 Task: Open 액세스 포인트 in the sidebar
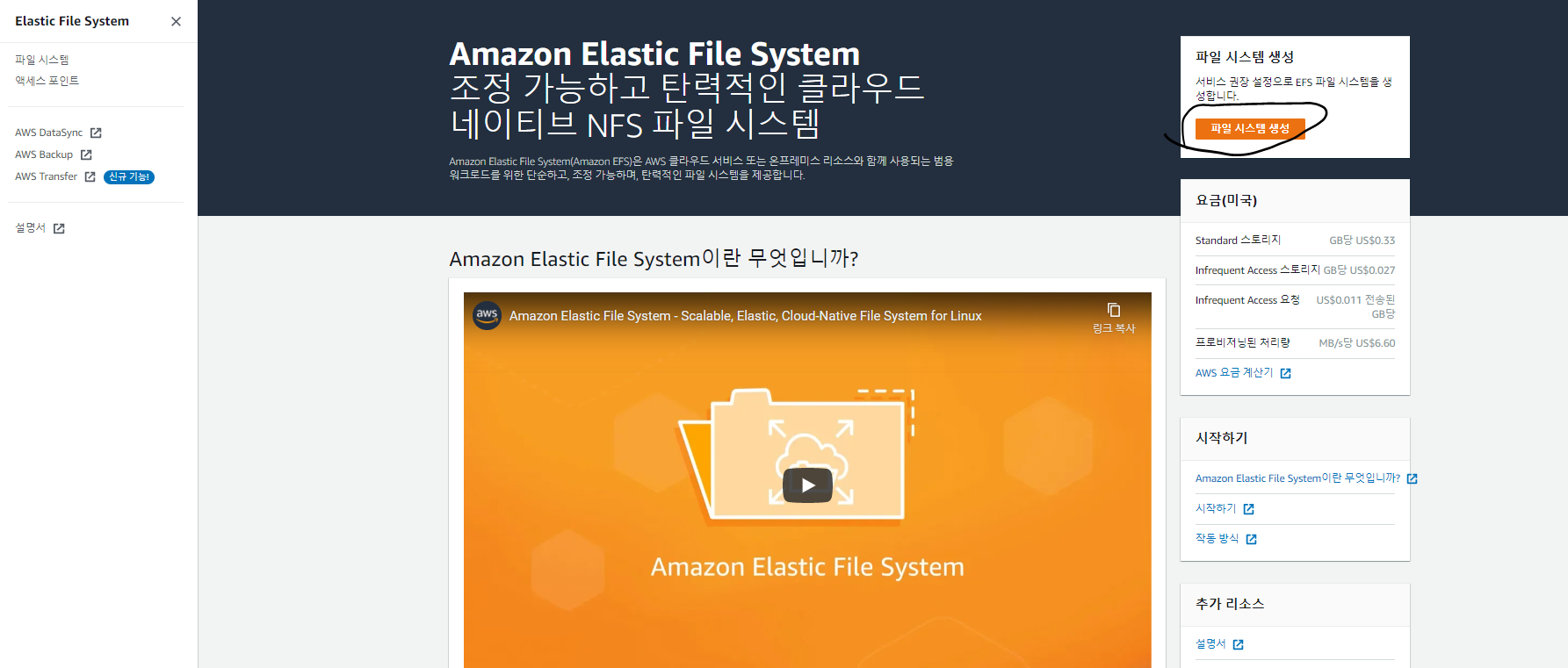[x=47, y=81]
